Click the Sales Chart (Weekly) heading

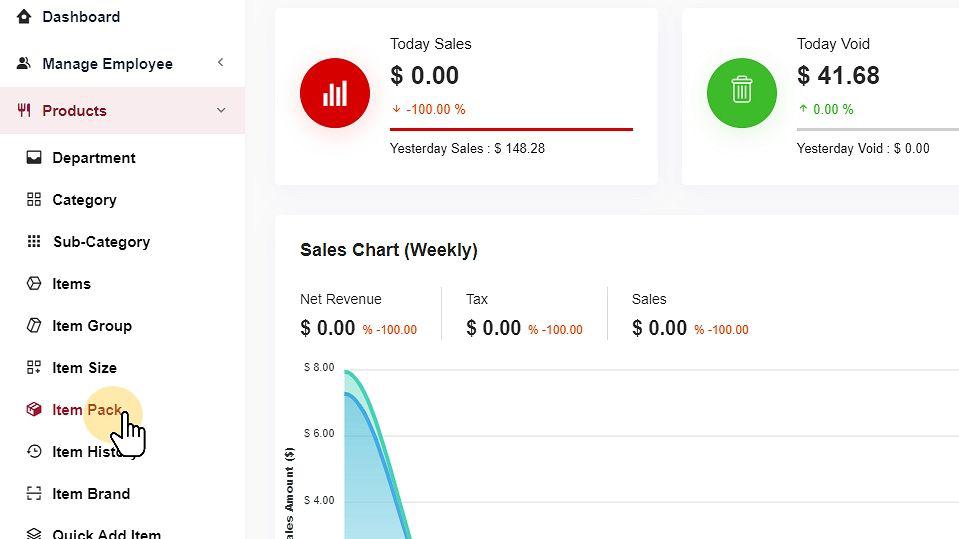[x=388, y=250]
